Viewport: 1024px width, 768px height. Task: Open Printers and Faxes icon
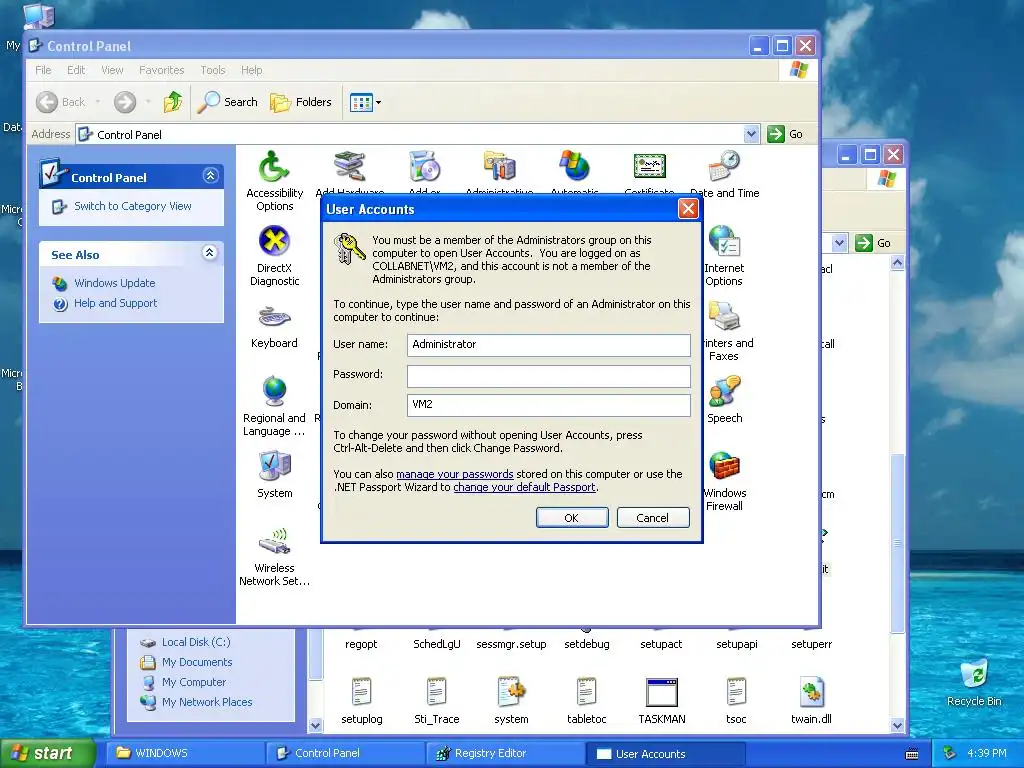(x=725, y=331)
